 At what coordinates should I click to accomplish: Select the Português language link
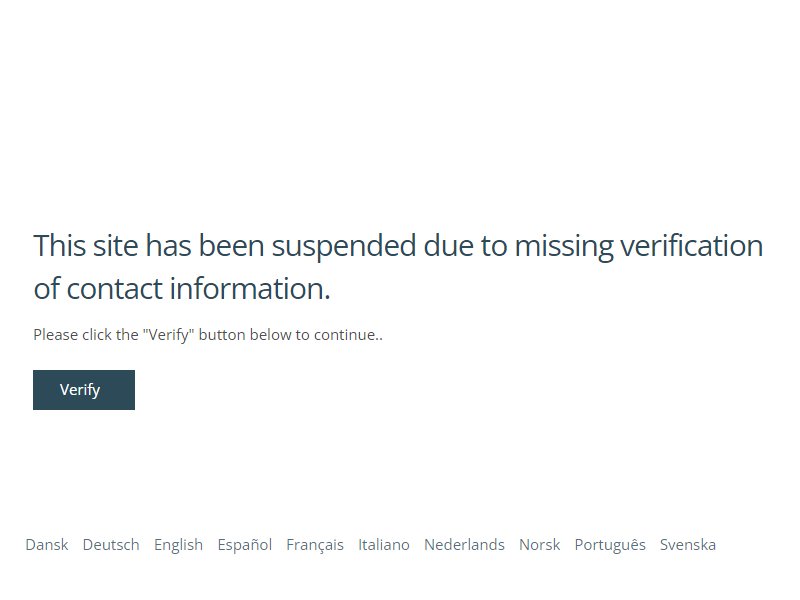[610, 545]
